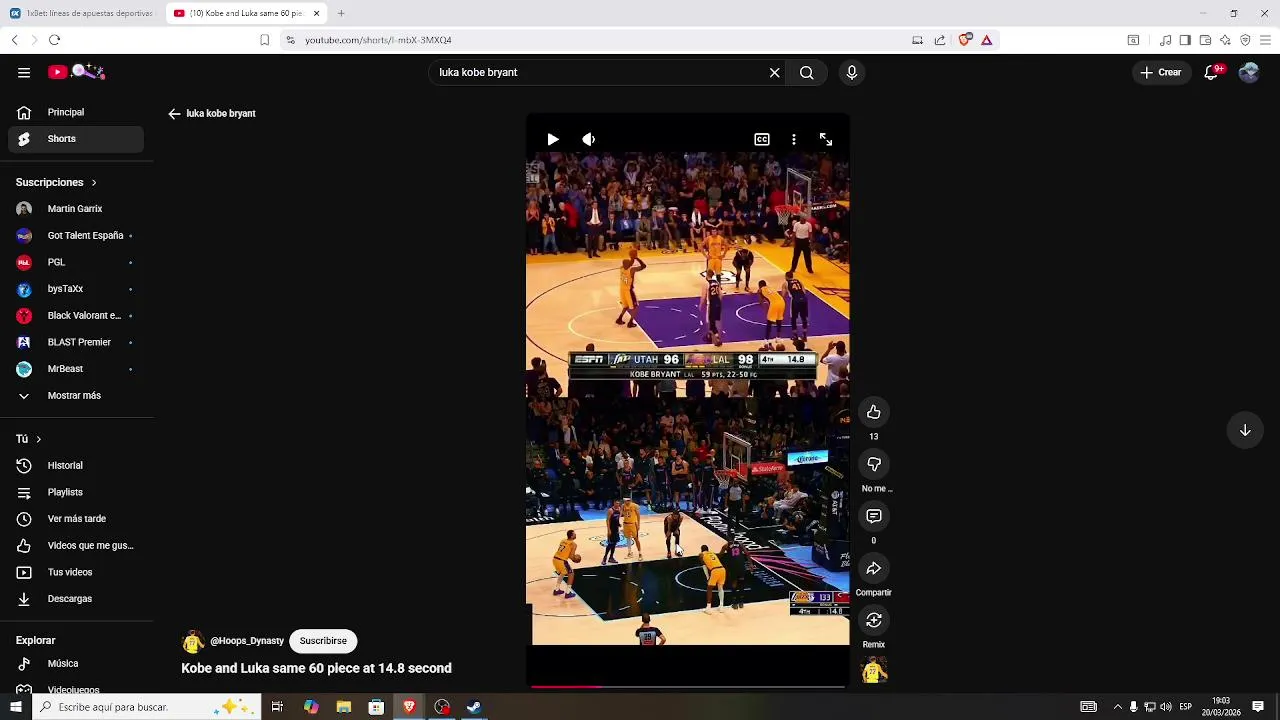Viewport: 1280px width, 720px height.
Task: Share the Short via Compartir
Action: coord(874,568)
